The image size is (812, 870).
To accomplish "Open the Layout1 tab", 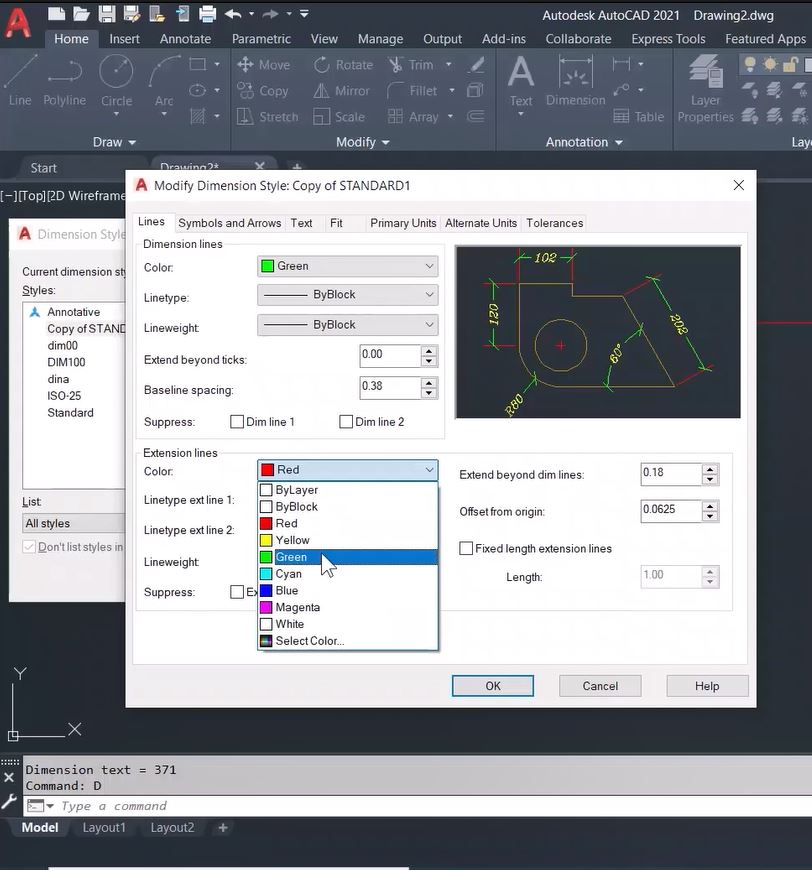I will coord(104,828).
